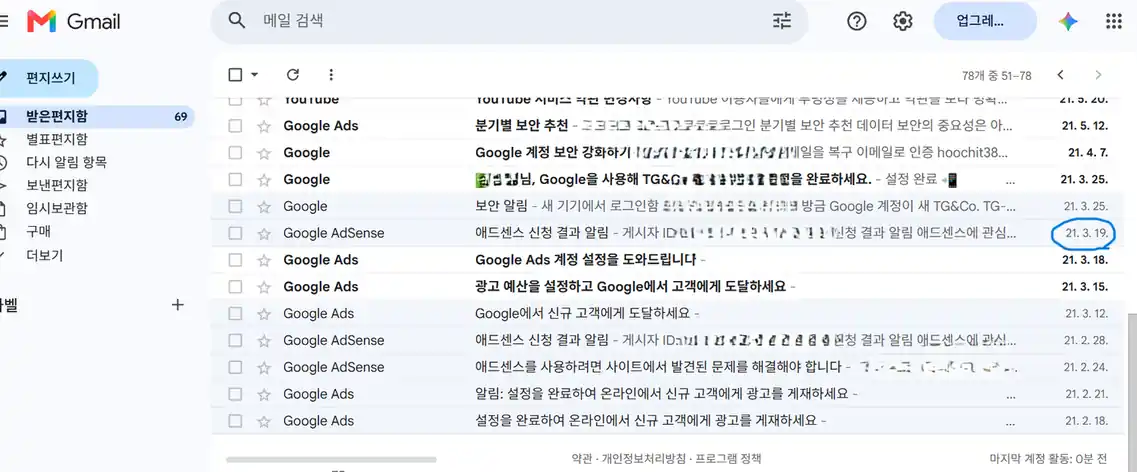Create a new label with plus icon

pos(178,305)
